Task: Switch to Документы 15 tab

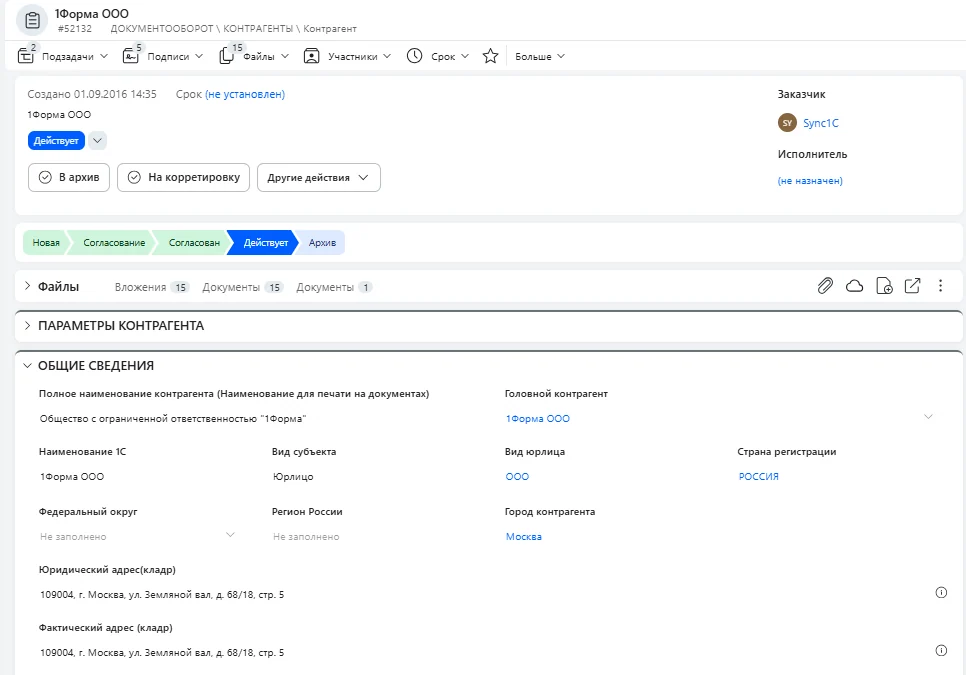Action: coord(243,287)
